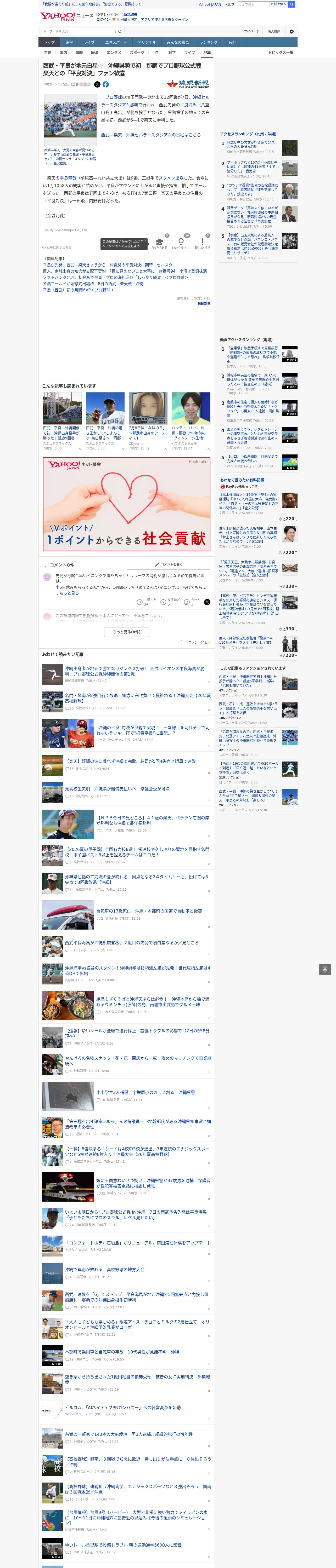Play video ranking item 1 thumbnail

click(x=290, y=354)
